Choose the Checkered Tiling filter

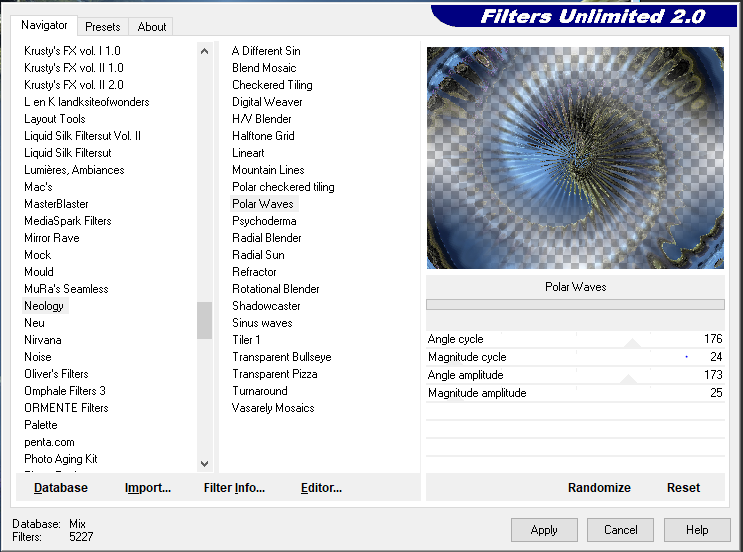pos(272,85)
